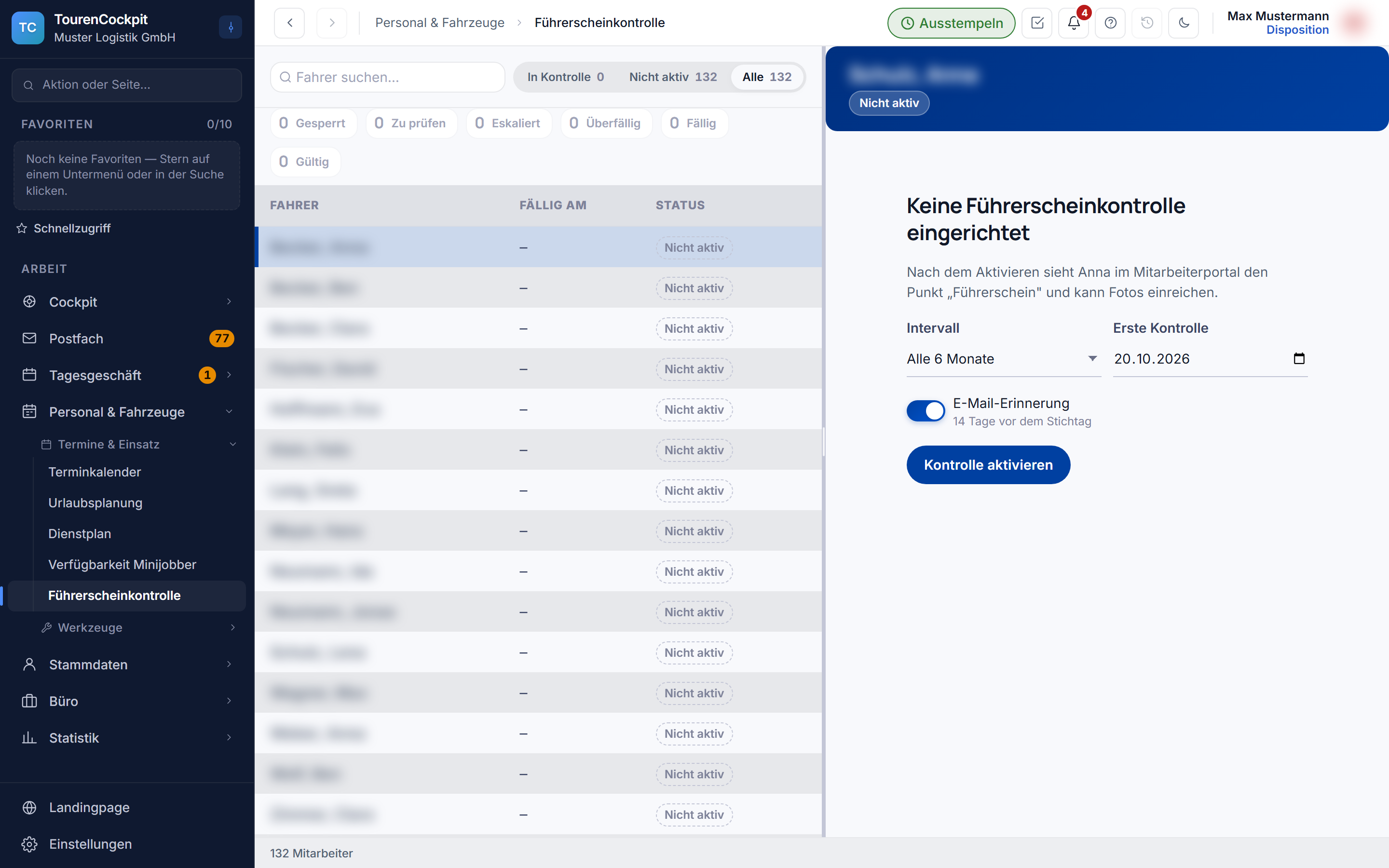Screen dimensions: 1389x868
Task: Open the tasks checklist icon in header
Action: click(1036, 23)
